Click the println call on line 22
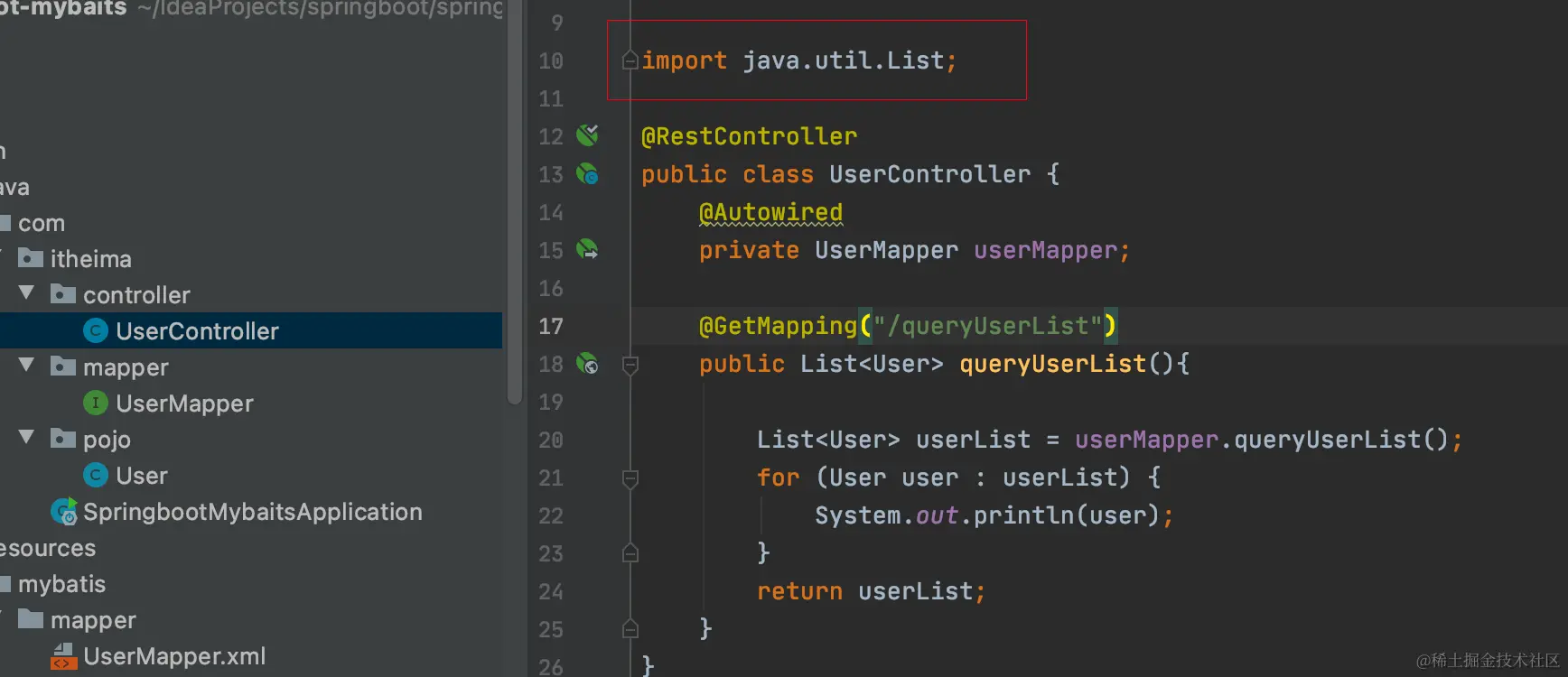Image resolution: width=1568 pixels, height=677 pixels. click(1023, 515)
